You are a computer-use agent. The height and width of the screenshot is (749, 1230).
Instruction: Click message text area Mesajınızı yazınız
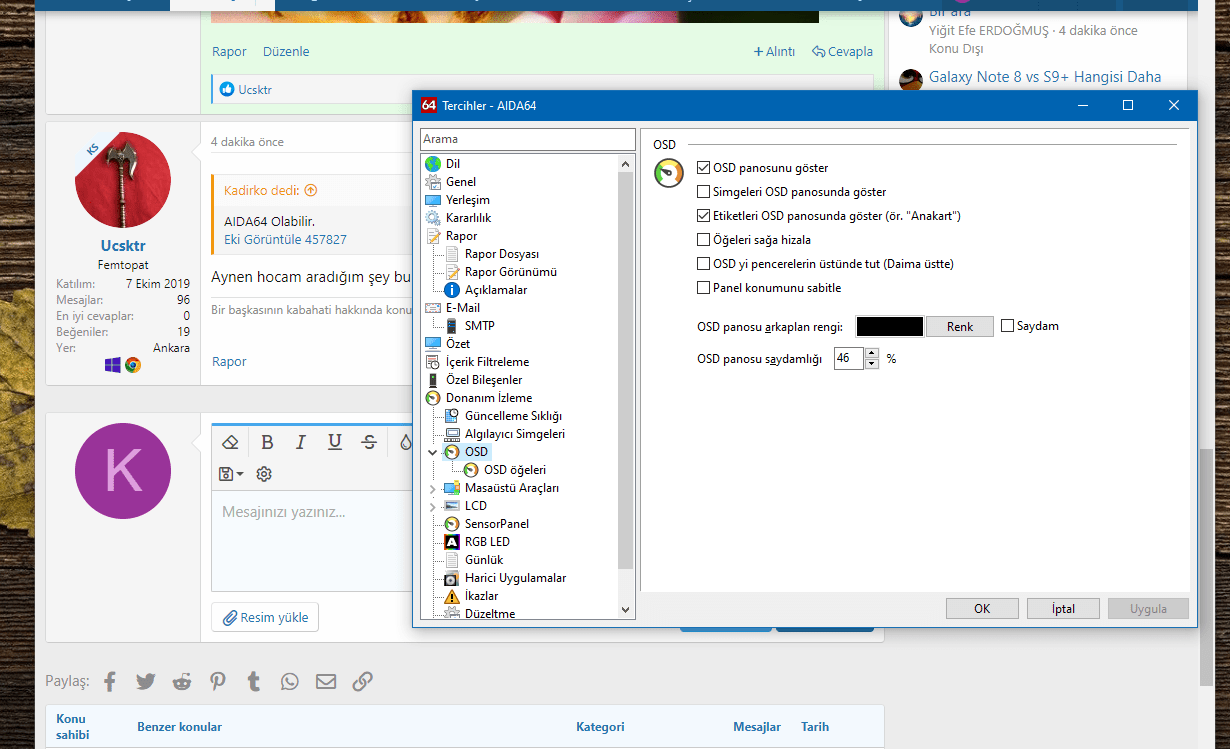pyautogui.click(x=312, y=540)
